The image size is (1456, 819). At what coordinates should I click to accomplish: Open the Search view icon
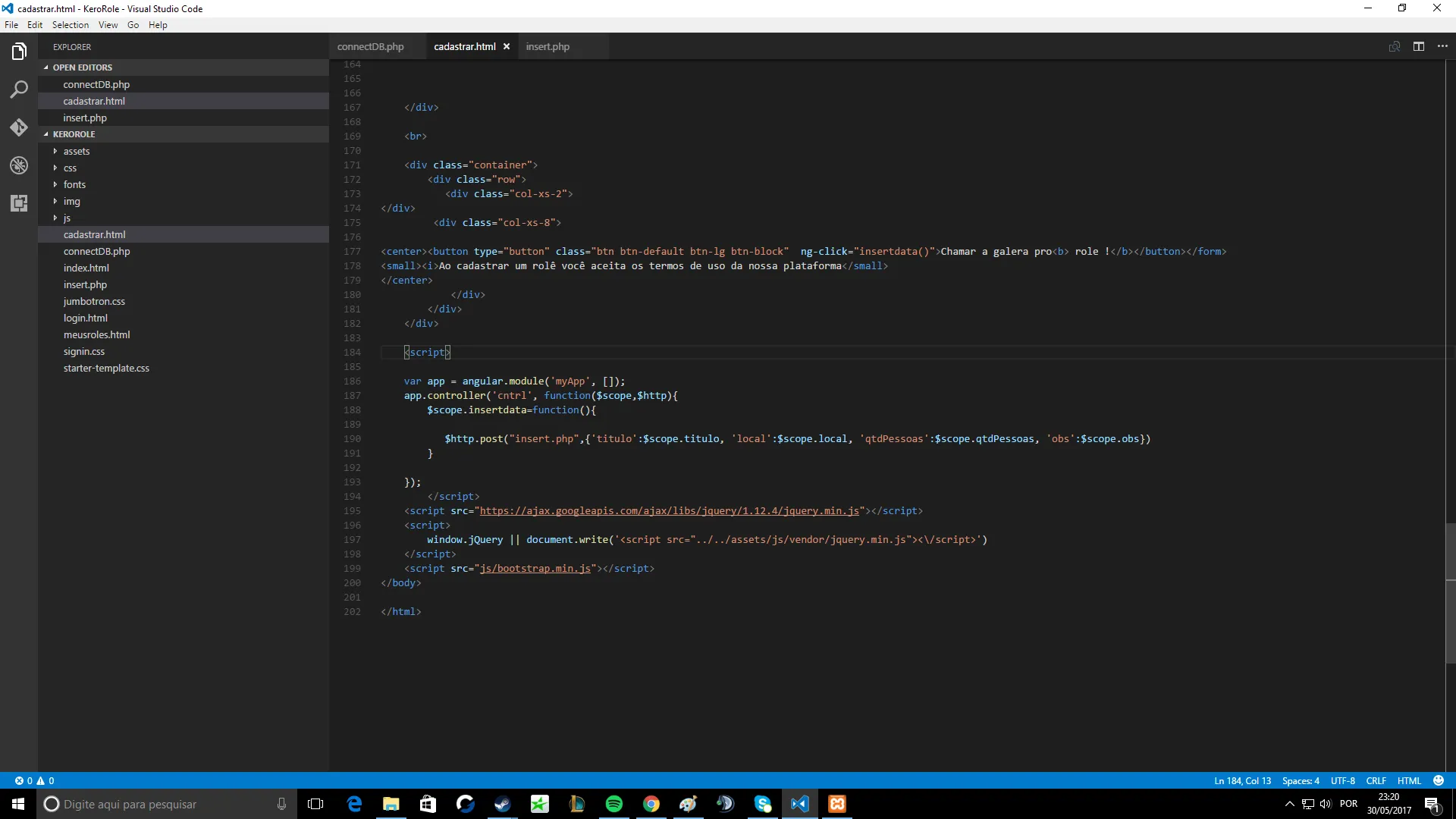point(19,89)
